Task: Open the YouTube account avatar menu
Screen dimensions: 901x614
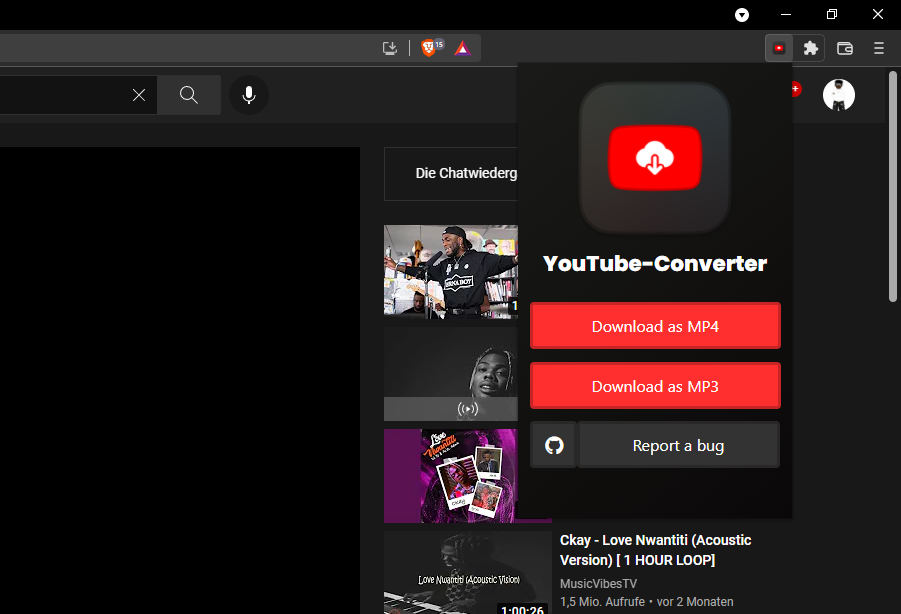Action: pyautogui.click(x=838, y=95)
